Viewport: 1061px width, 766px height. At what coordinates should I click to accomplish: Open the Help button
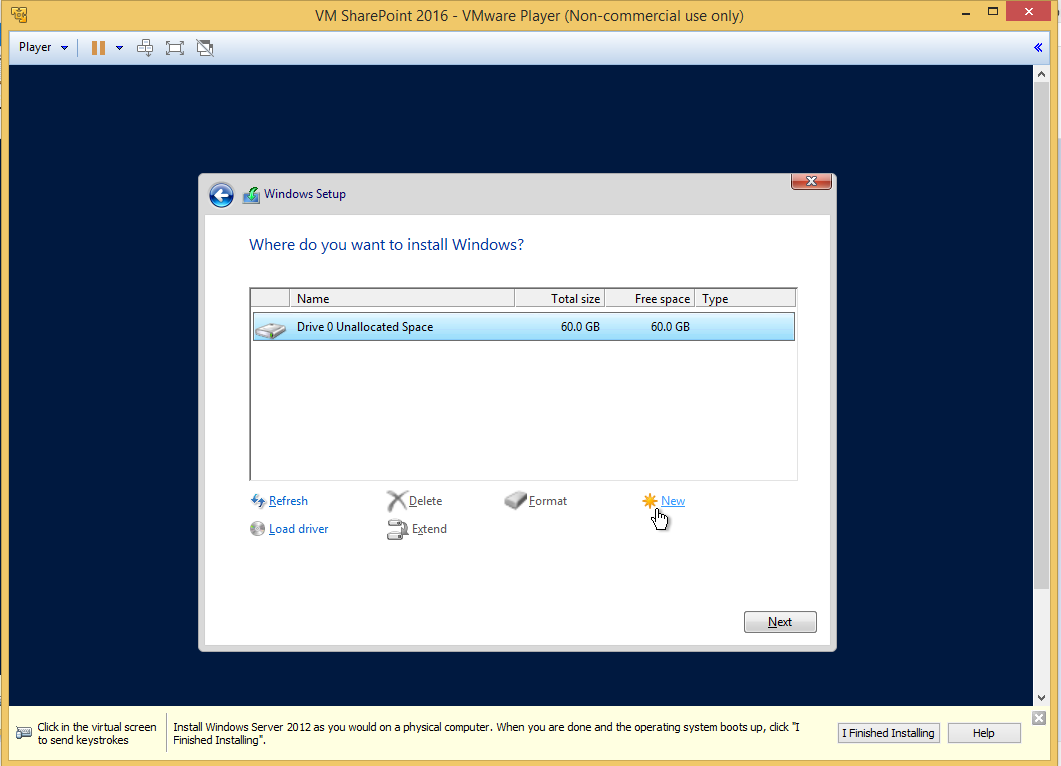[984, 733]
